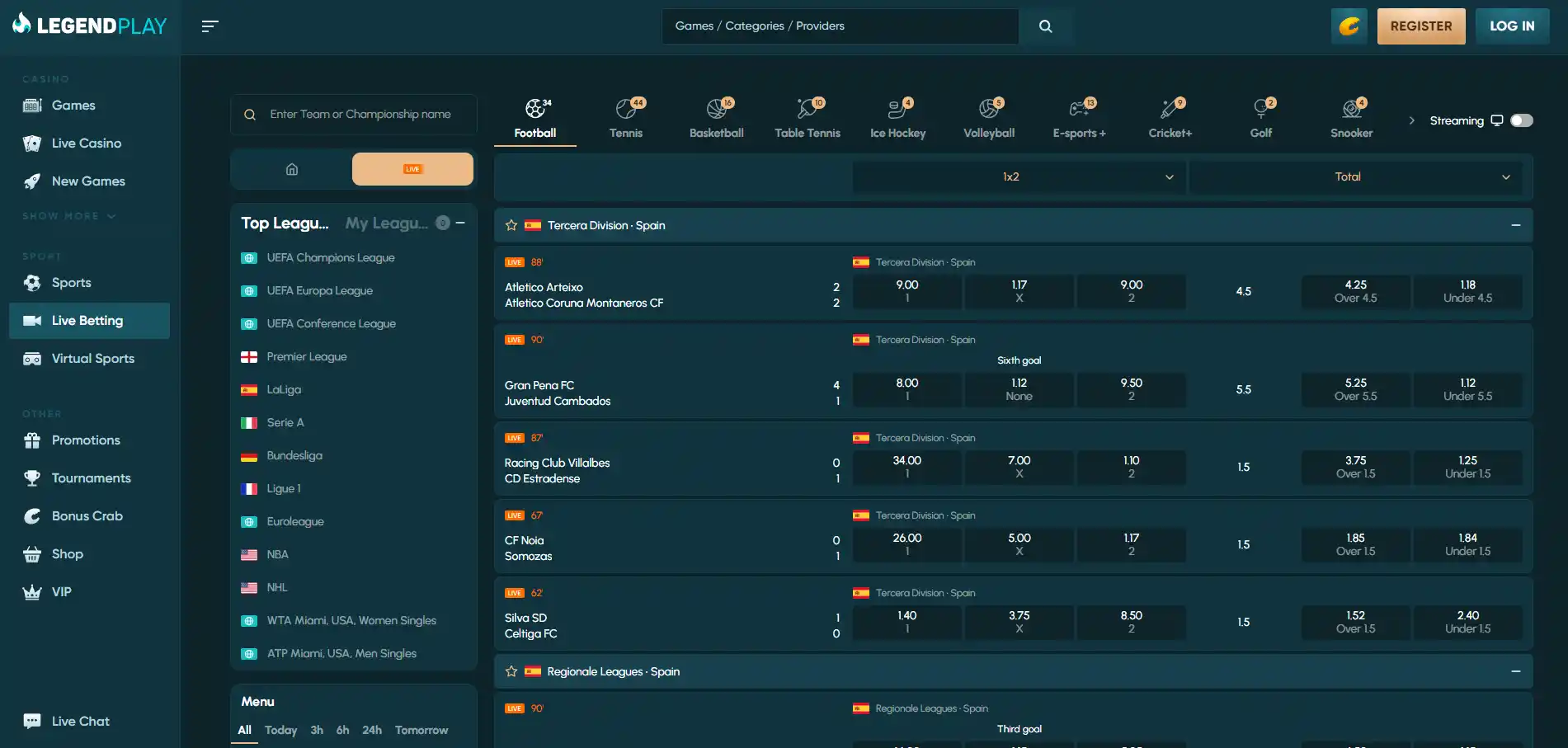Show more sports with the right arrow

(1411, 120)
